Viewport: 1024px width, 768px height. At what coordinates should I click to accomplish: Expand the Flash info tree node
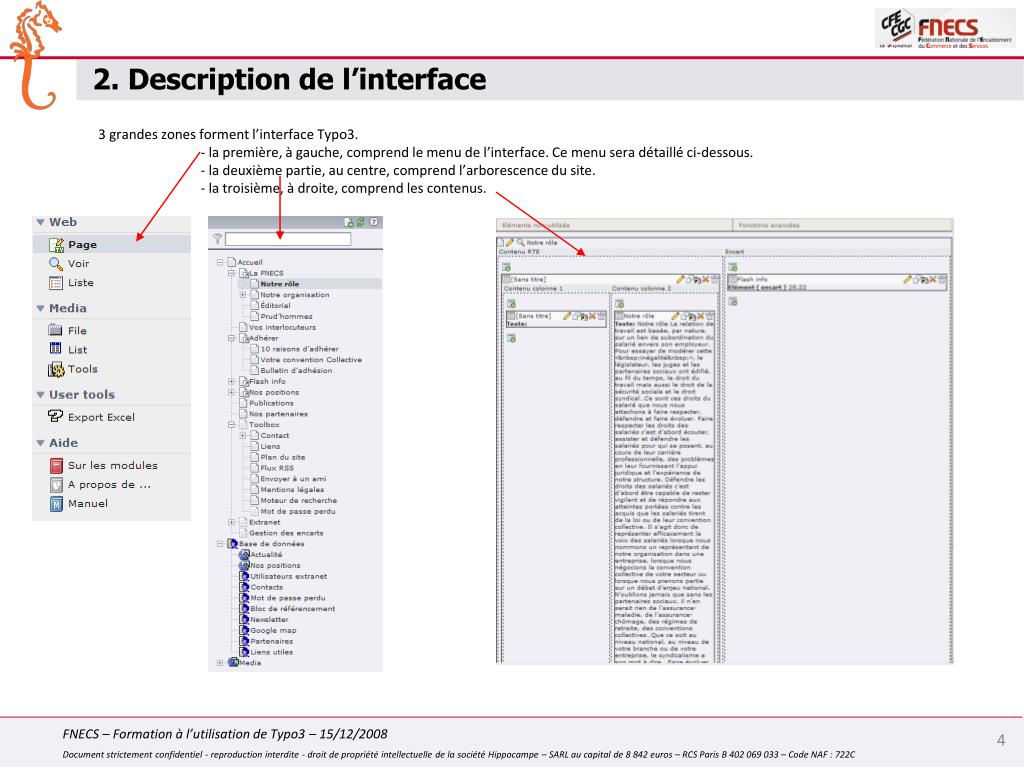[x=231, y=381]
